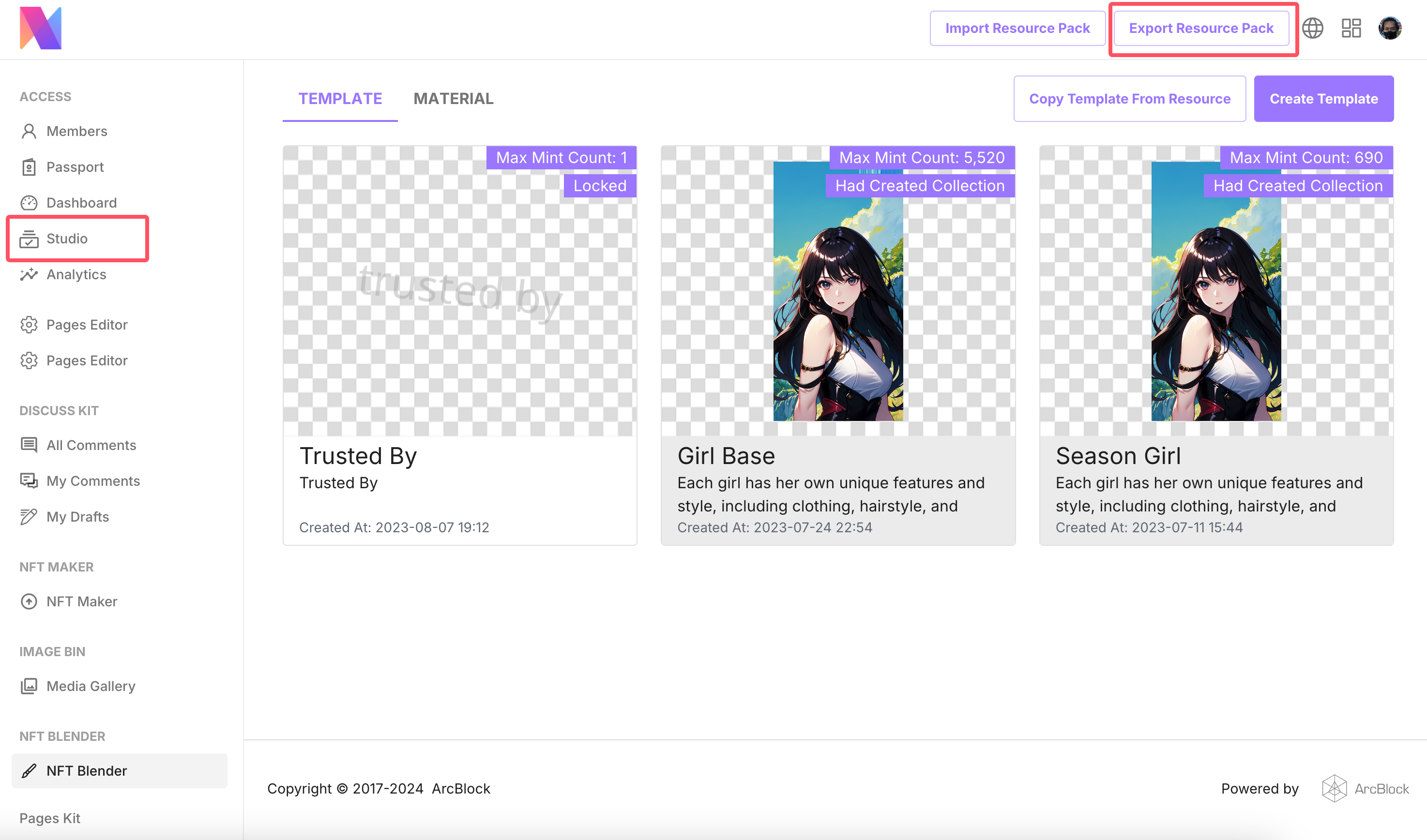Click Import Resource Pack button
Screen dimensions: 1427x840
coord(1017,28)
